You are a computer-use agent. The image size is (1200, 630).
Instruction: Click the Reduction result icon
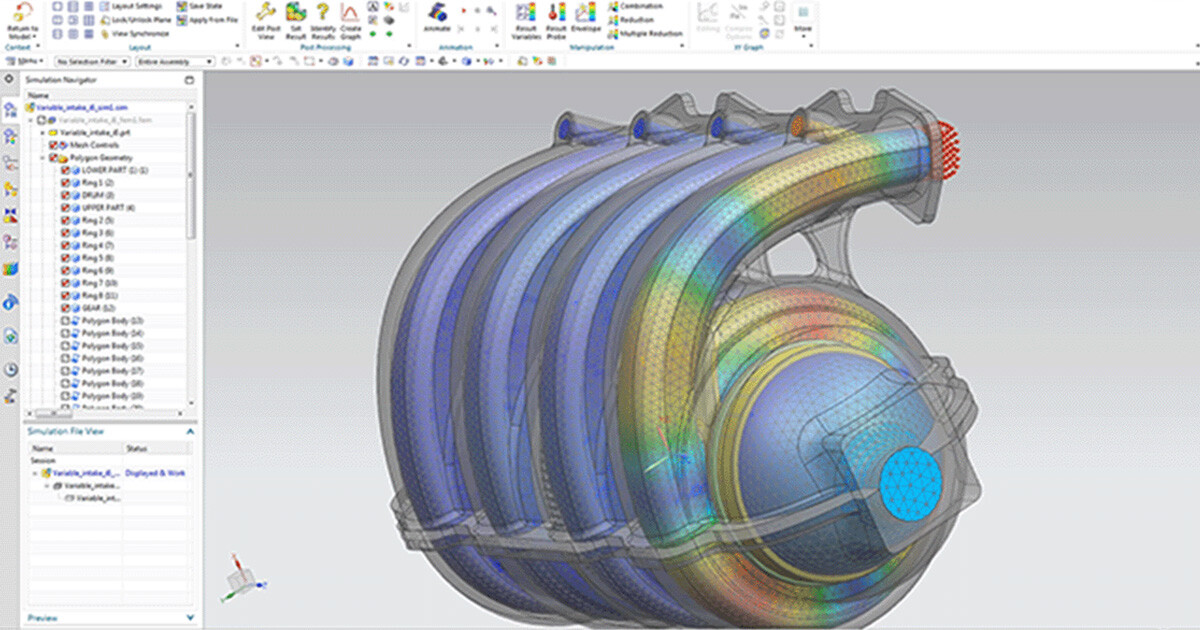613,19
